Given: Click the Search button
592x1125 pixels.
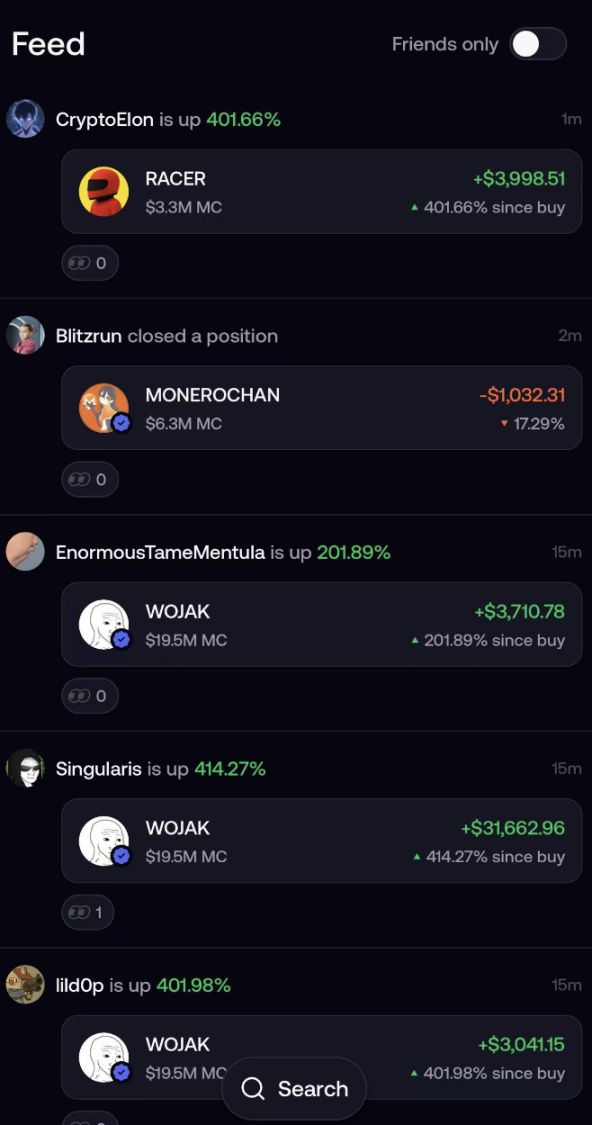Looking at the screenshot, I should coord(294,1088).
